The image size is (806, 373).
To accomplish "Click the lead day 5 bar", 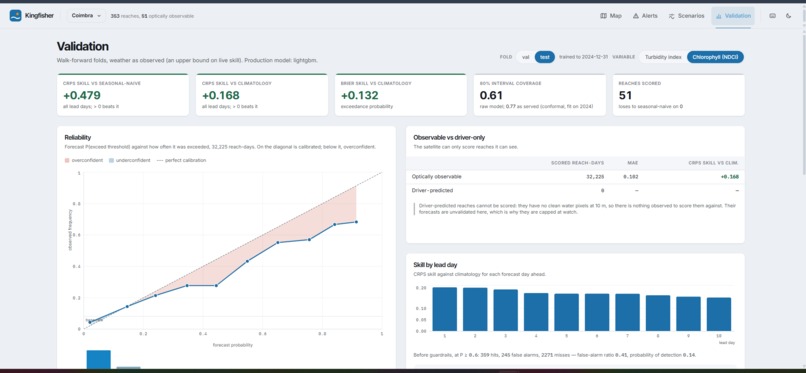I will tap(566, 312).
